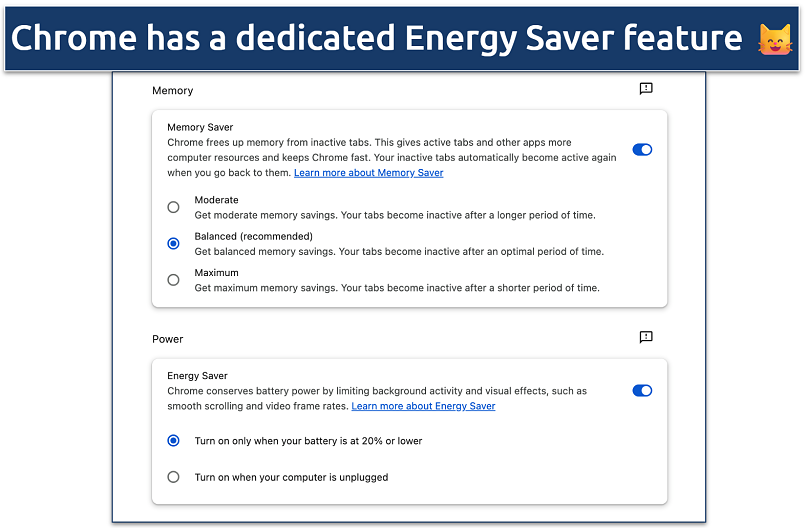The image size is (806, 528).
Task: Click the Memory Saver card title
Action: [x=200, y=127]
